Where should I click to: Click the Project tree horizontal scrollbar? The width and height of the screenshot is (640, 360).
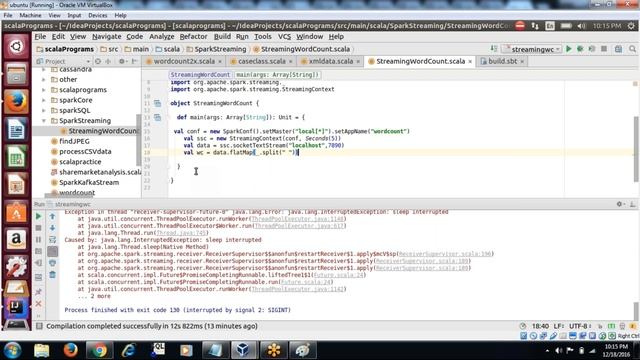point(68,195)
